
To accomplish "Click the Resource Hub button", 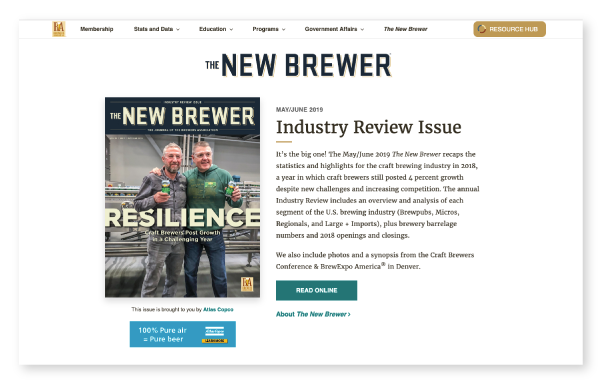I will point(509,29).
